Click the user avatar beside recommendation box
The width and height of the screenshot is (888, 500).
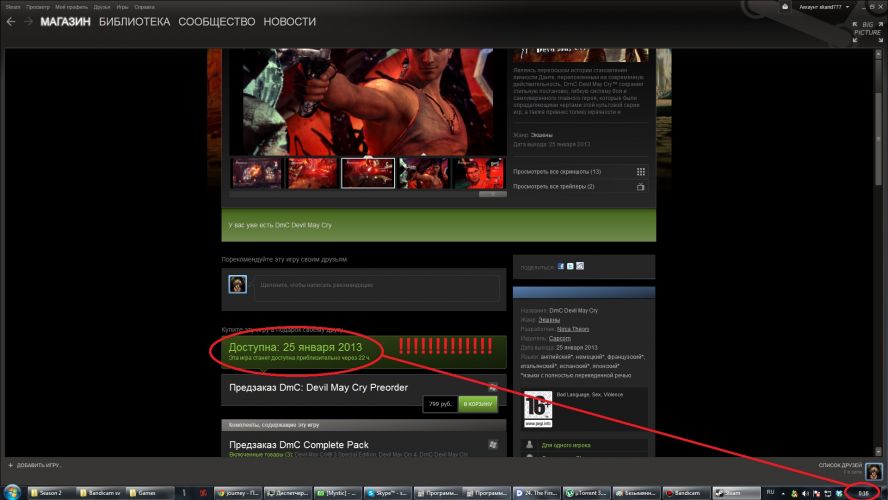pos(237,284)
